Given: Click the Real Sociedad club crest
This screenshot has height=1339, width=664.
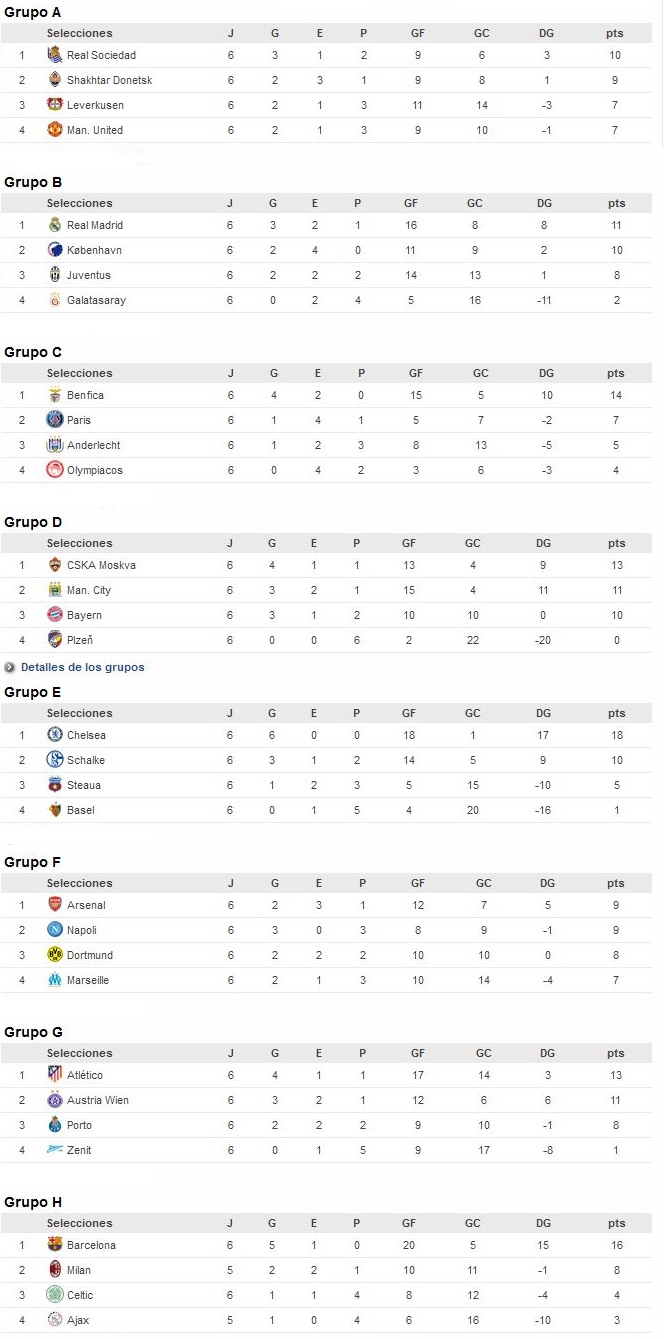Looking at the screenshot, I should (x=55, y=55).
